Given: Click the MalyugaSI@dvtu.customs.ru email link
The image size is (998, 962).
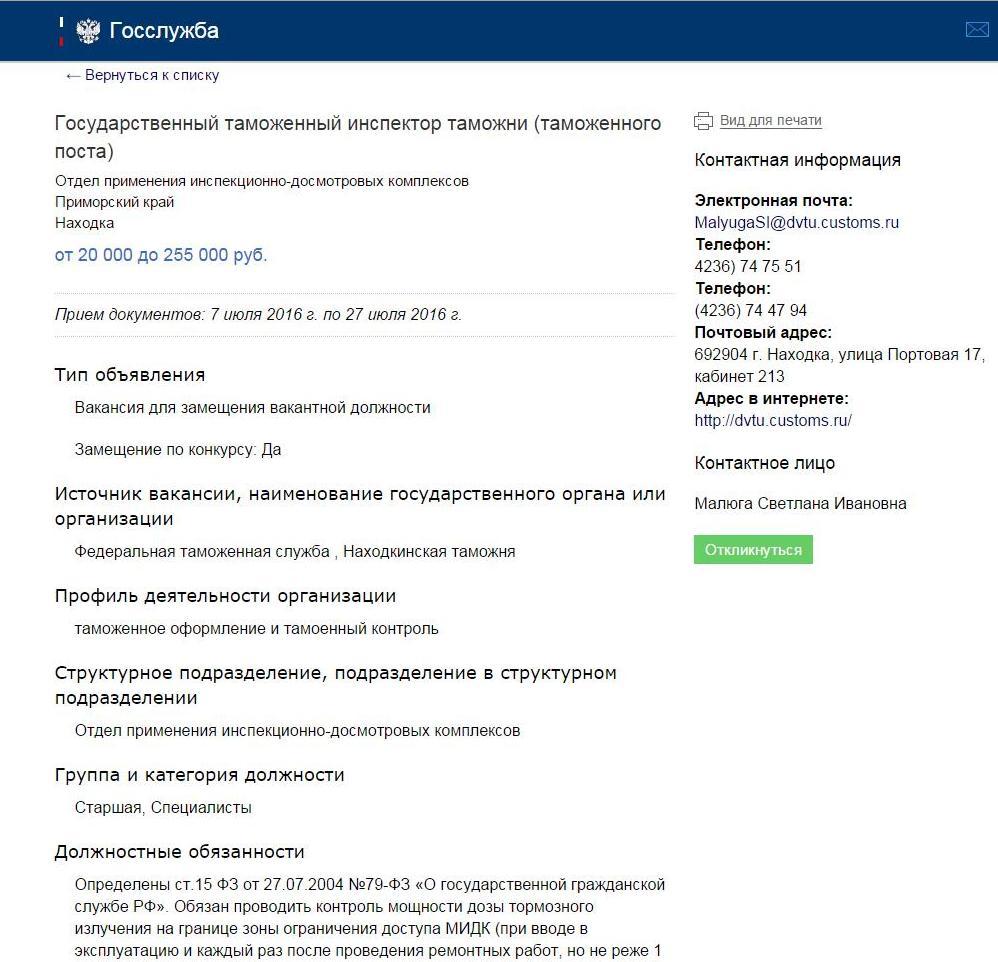Looking at the screenshot, I should (796, 223).
